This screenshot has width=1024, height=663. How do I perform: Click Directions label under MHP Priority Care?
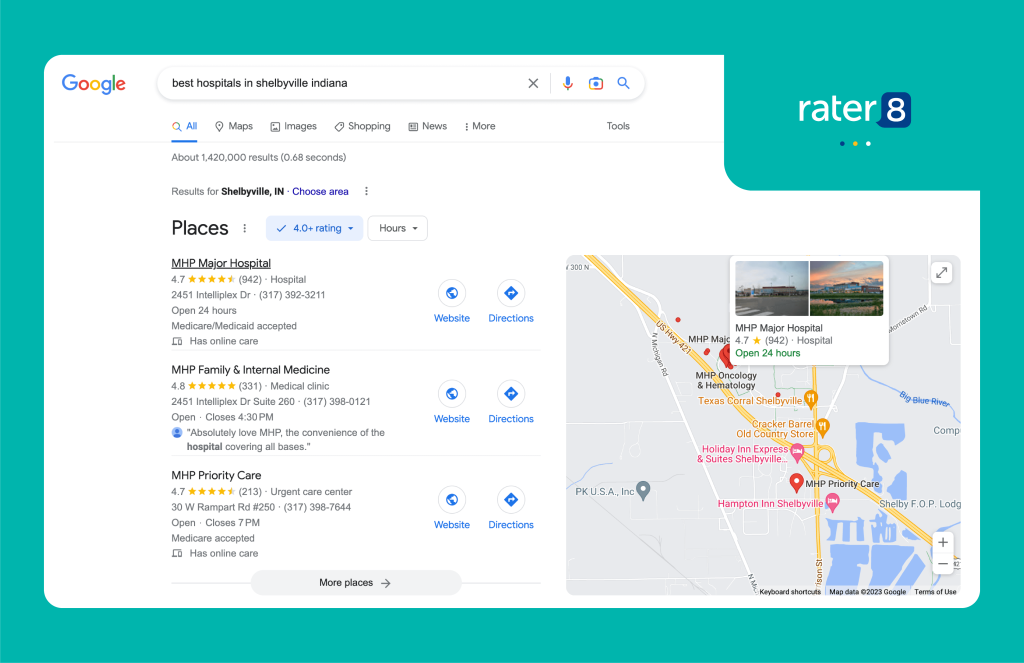(x=511, y=525)
